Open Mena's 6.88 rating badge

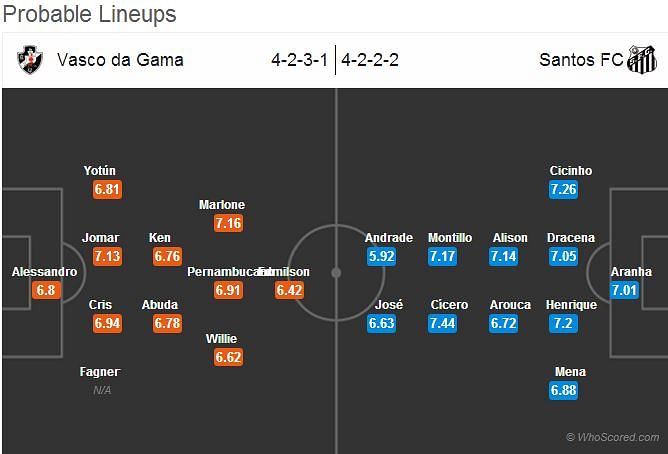click(563, 390)
